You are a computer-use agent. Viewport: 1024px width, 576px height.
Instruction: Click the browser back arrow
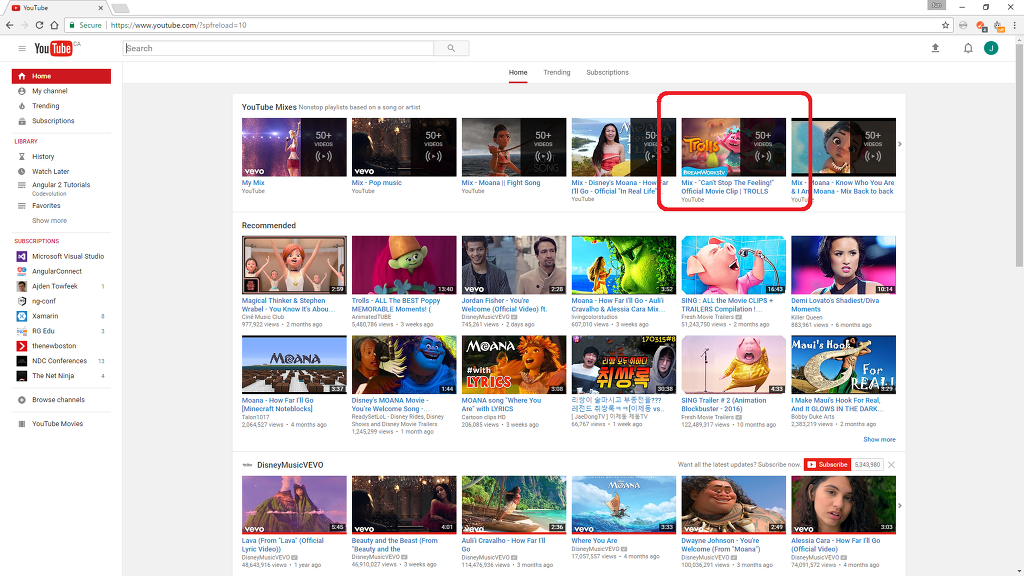(9, 25)
